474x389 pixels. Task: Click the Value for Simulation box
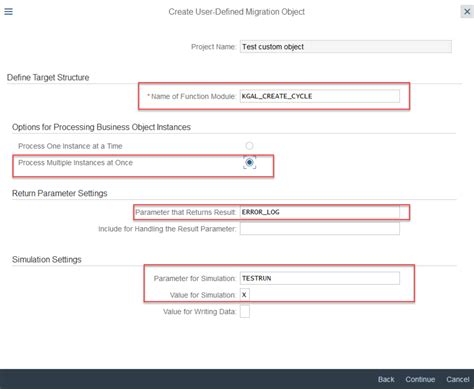245,295
